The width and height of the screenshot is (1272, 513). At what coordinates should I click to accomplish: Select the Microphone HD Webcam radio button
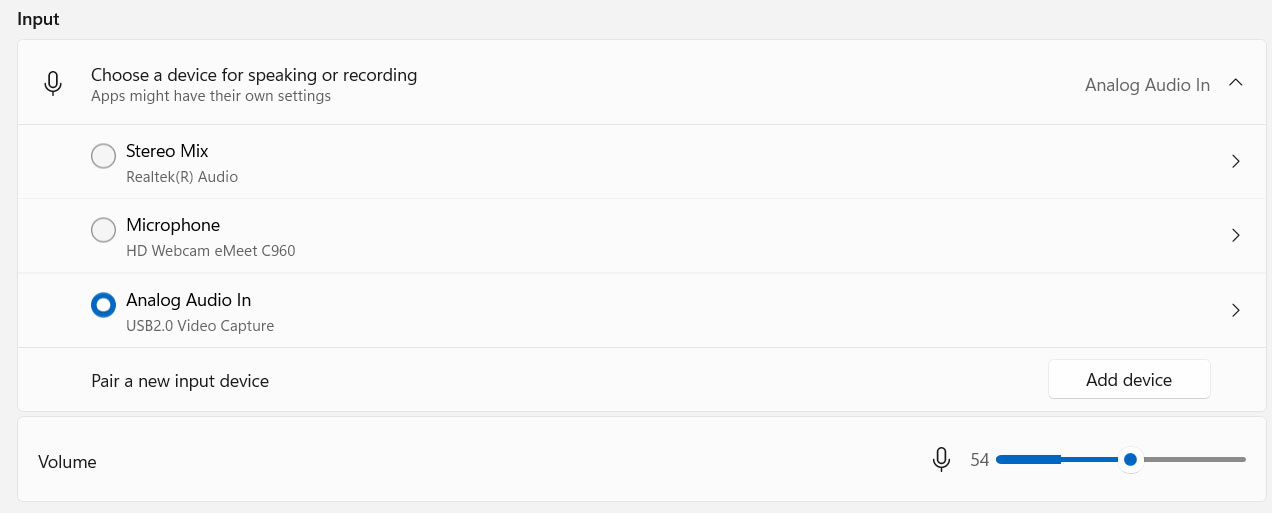coord(103,230)
